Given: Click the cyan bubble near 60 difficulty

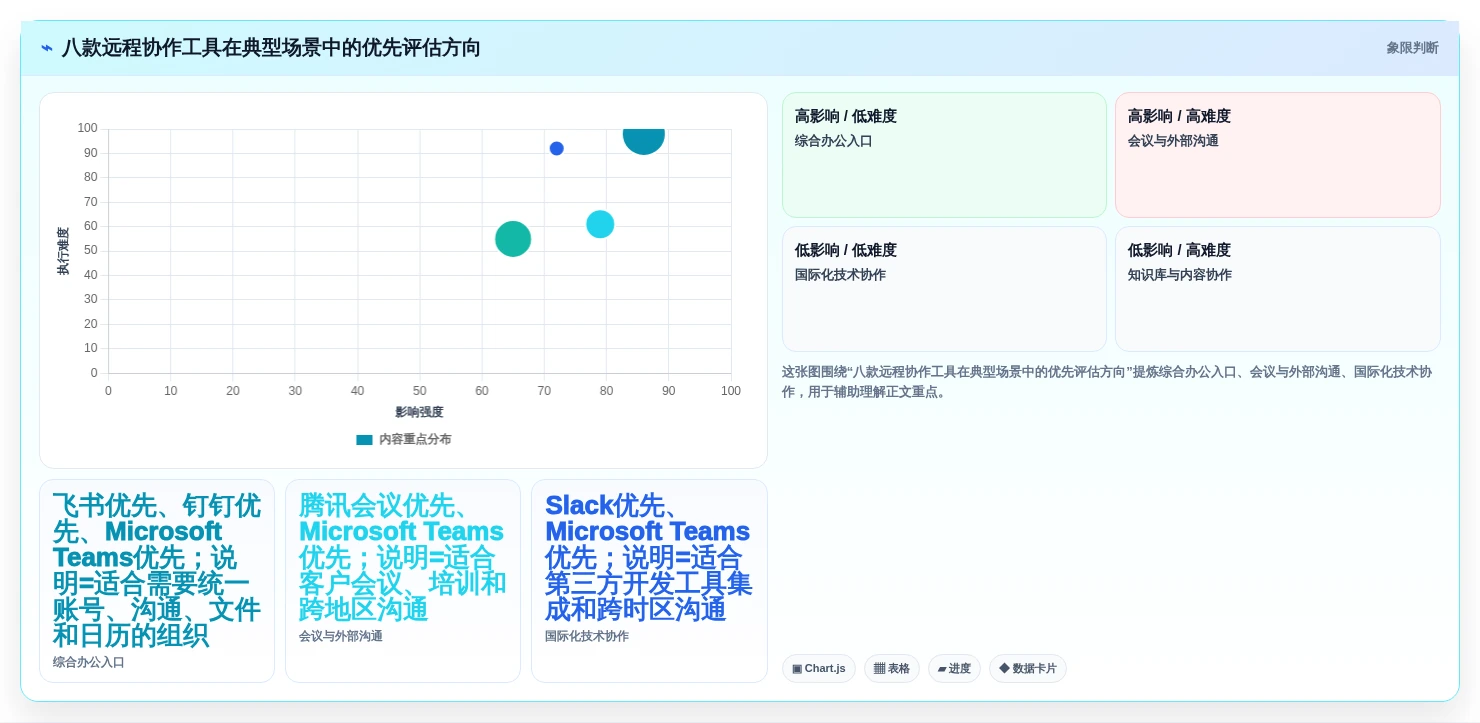Looking at the screenshot, I should [600, 224].
